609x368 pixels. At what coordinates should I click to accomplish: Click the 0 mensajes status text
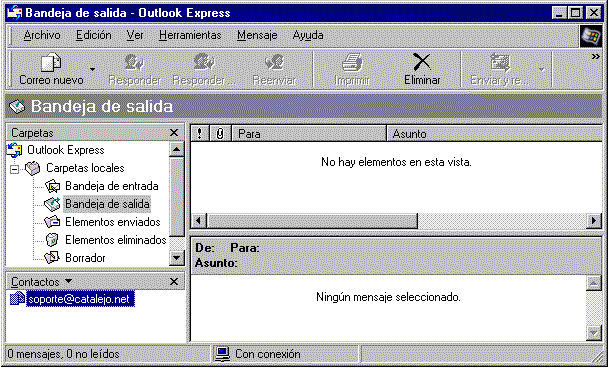(x=63, y=354)
